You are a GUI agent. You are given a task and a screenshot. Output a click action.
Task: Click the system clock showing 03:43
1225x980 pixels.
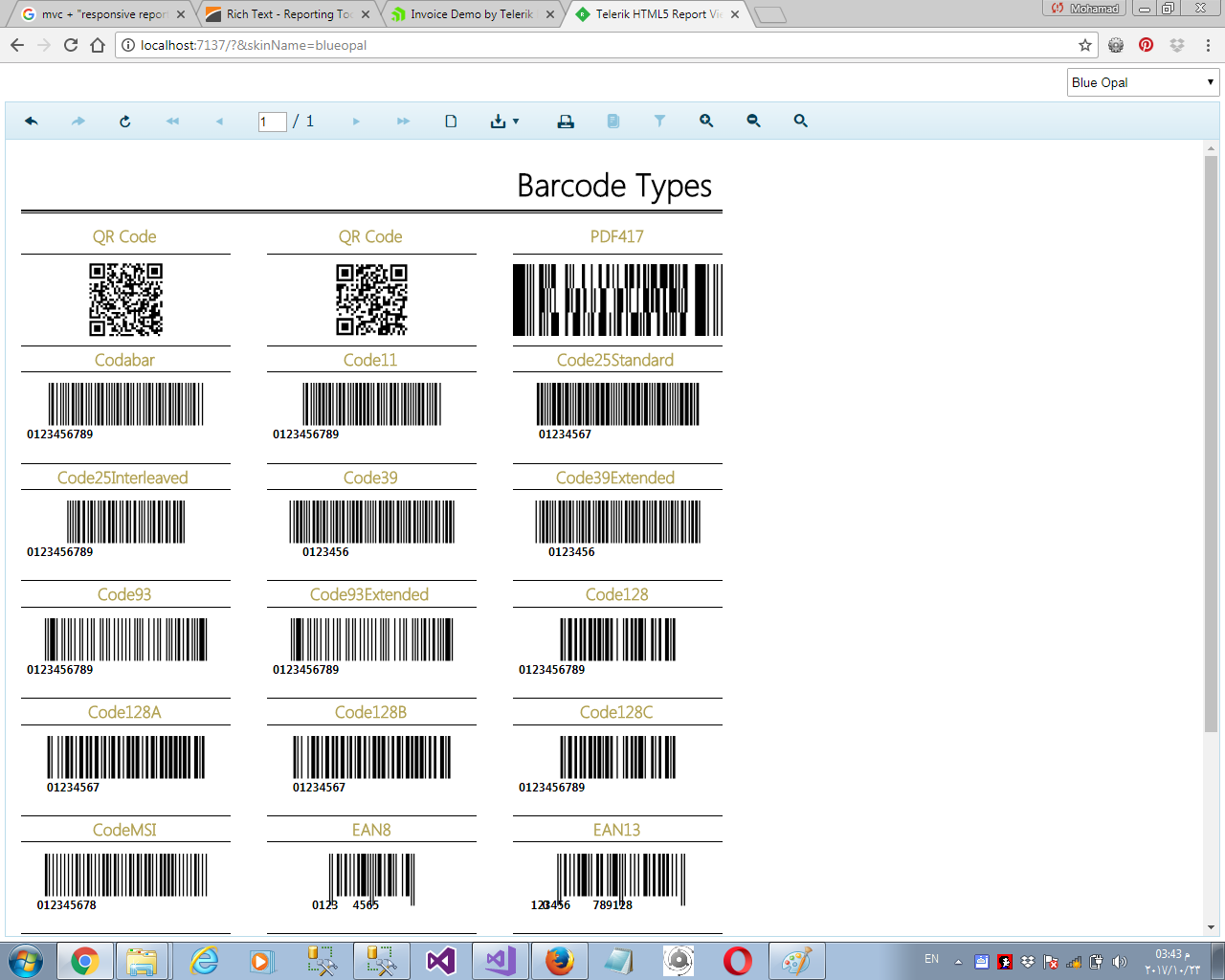point(1172,962)
